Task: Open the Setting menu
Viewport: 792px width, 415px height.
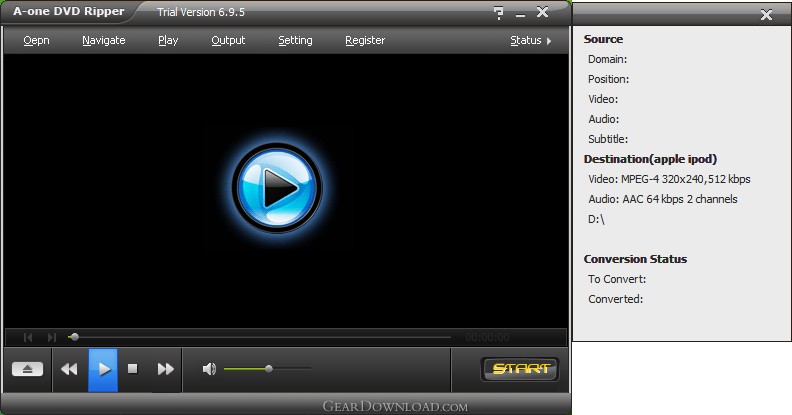Action: tap(295, 40)
